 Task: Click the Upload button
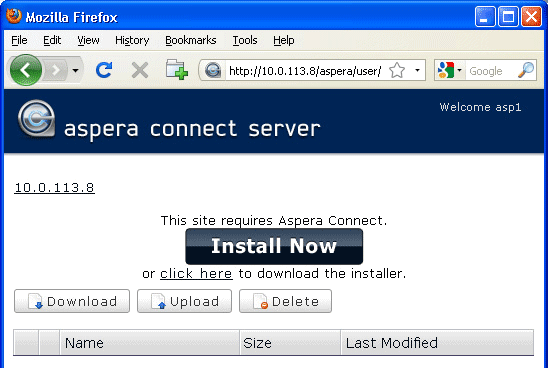click(185, 301)
